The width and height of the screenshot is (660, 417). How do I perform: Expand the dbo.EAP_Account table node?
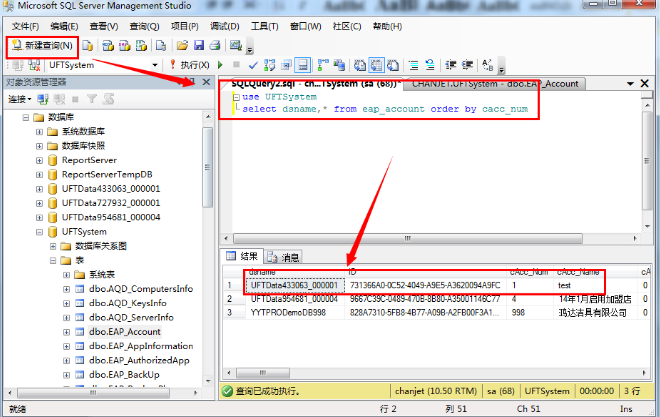pos(66,332)
